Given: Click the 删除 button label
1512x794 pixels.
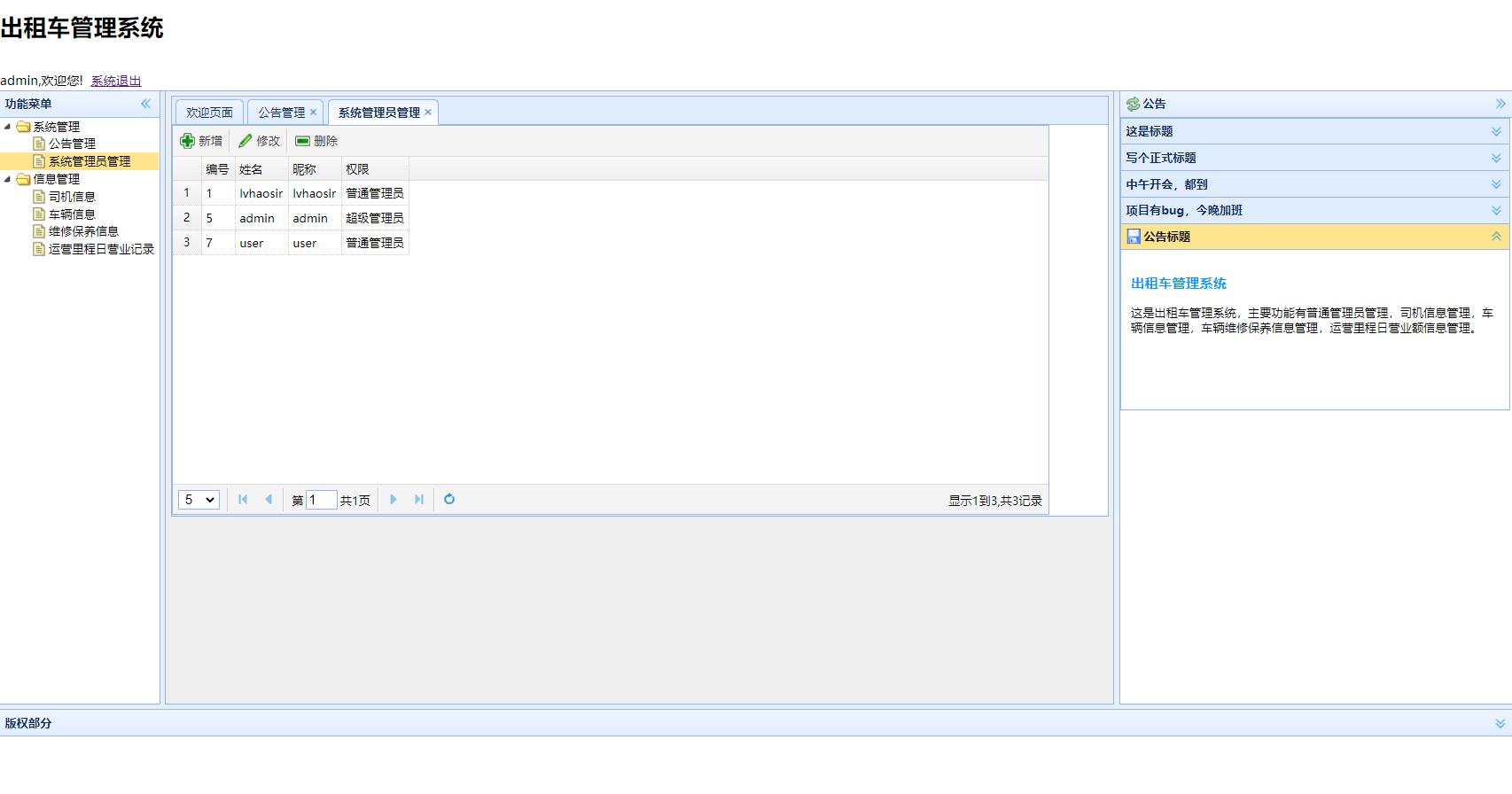Looking at the screenshot, I should click(326, 141).
